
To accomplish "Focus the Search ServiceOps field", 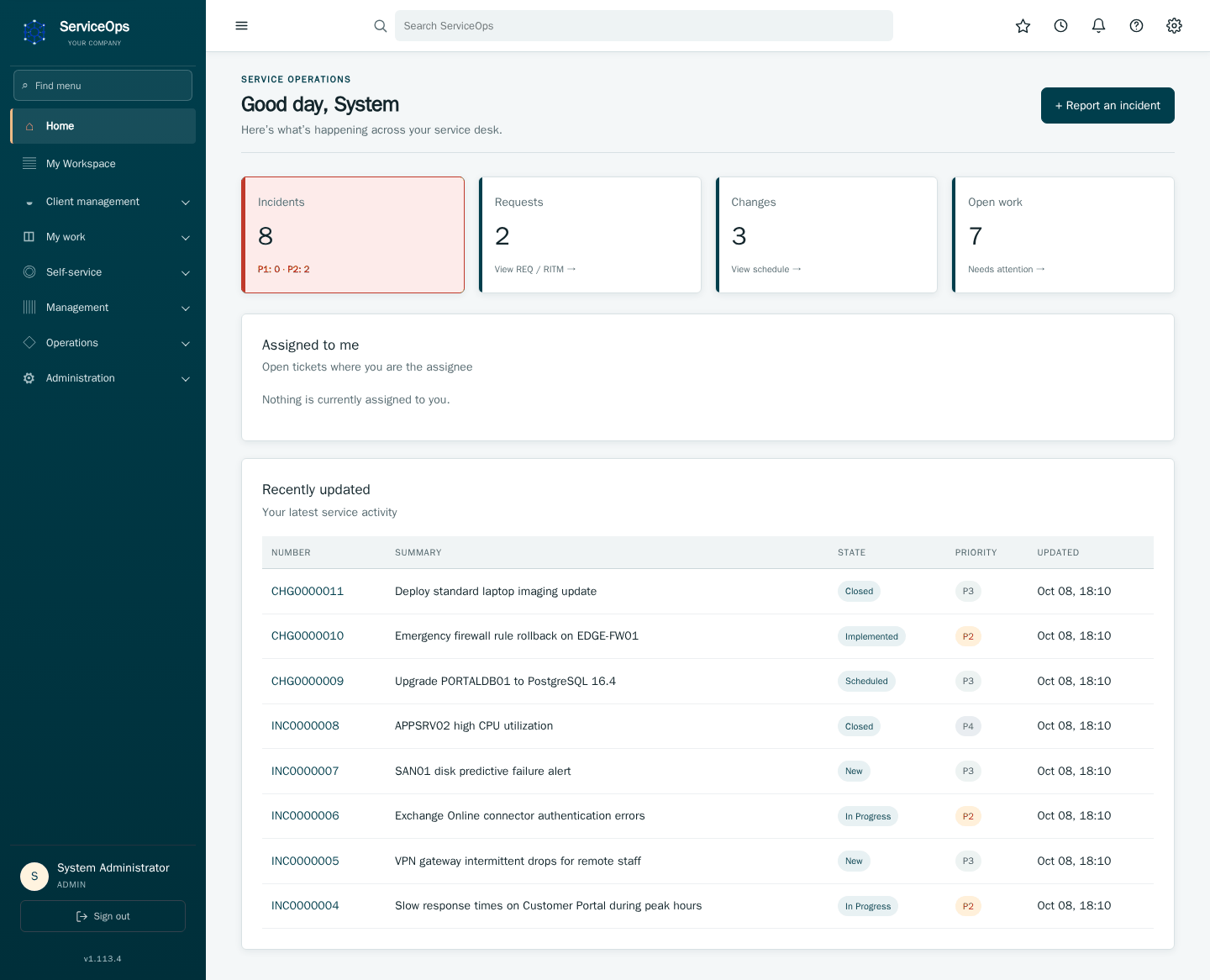I will pos(644,26).
